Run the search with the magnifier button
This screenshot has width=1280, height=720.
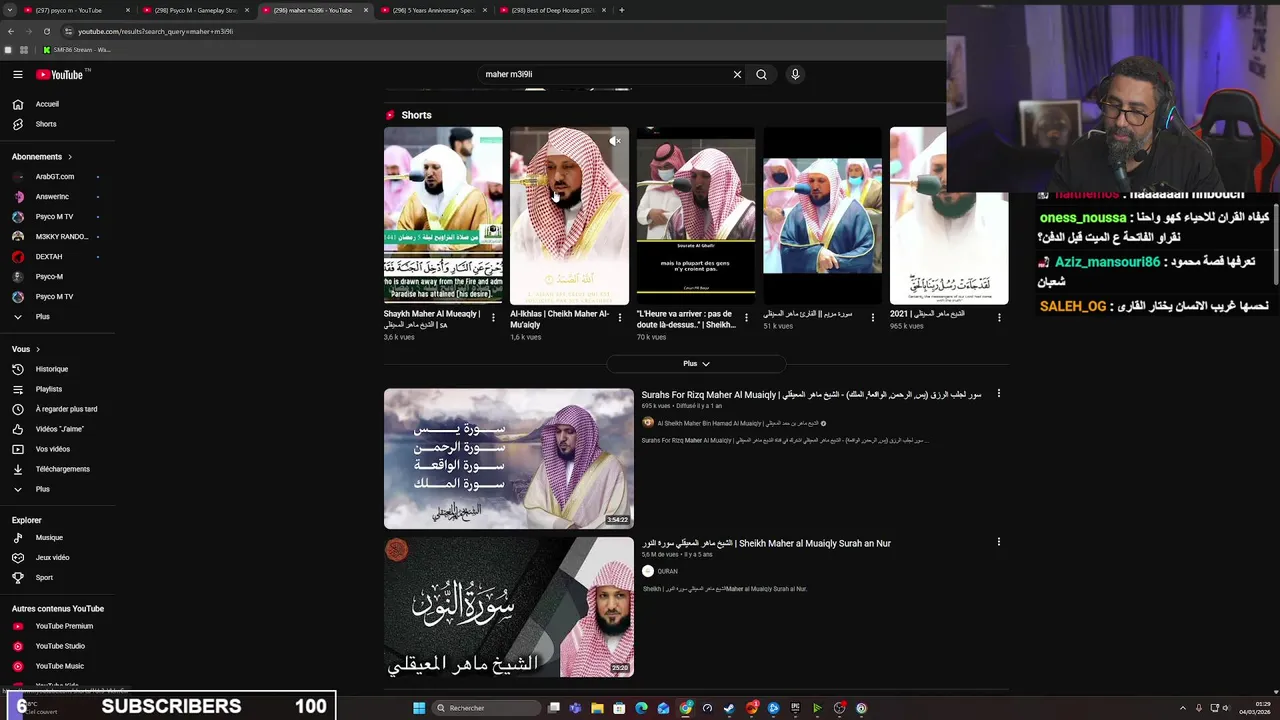point(761,74)
